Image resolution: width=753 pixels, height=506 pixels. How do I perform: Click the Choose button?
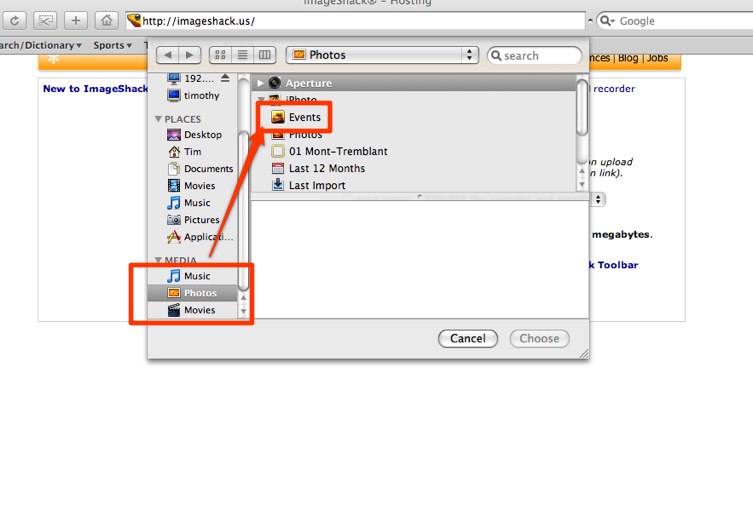click(x=539, y=338)
